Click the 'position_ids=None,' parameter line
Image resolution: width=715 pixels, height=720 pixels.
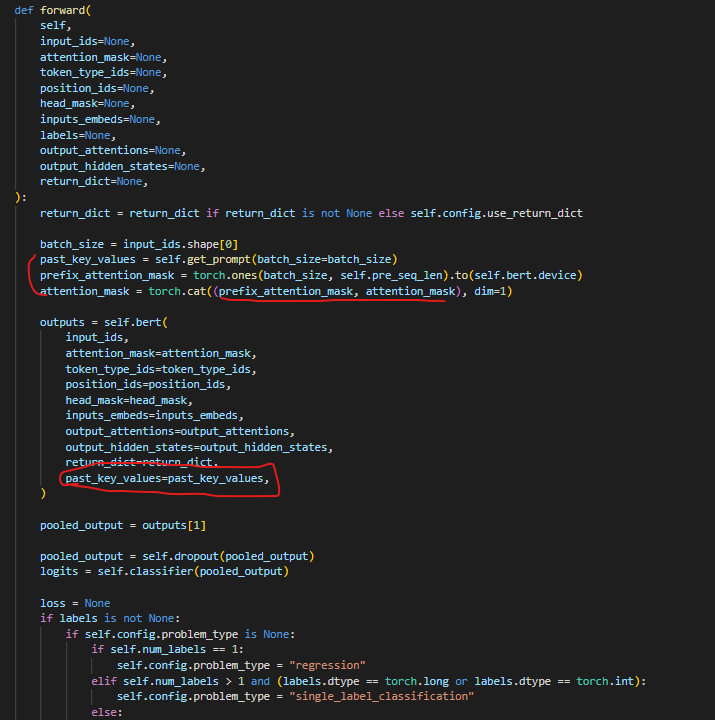coord(97,88)
